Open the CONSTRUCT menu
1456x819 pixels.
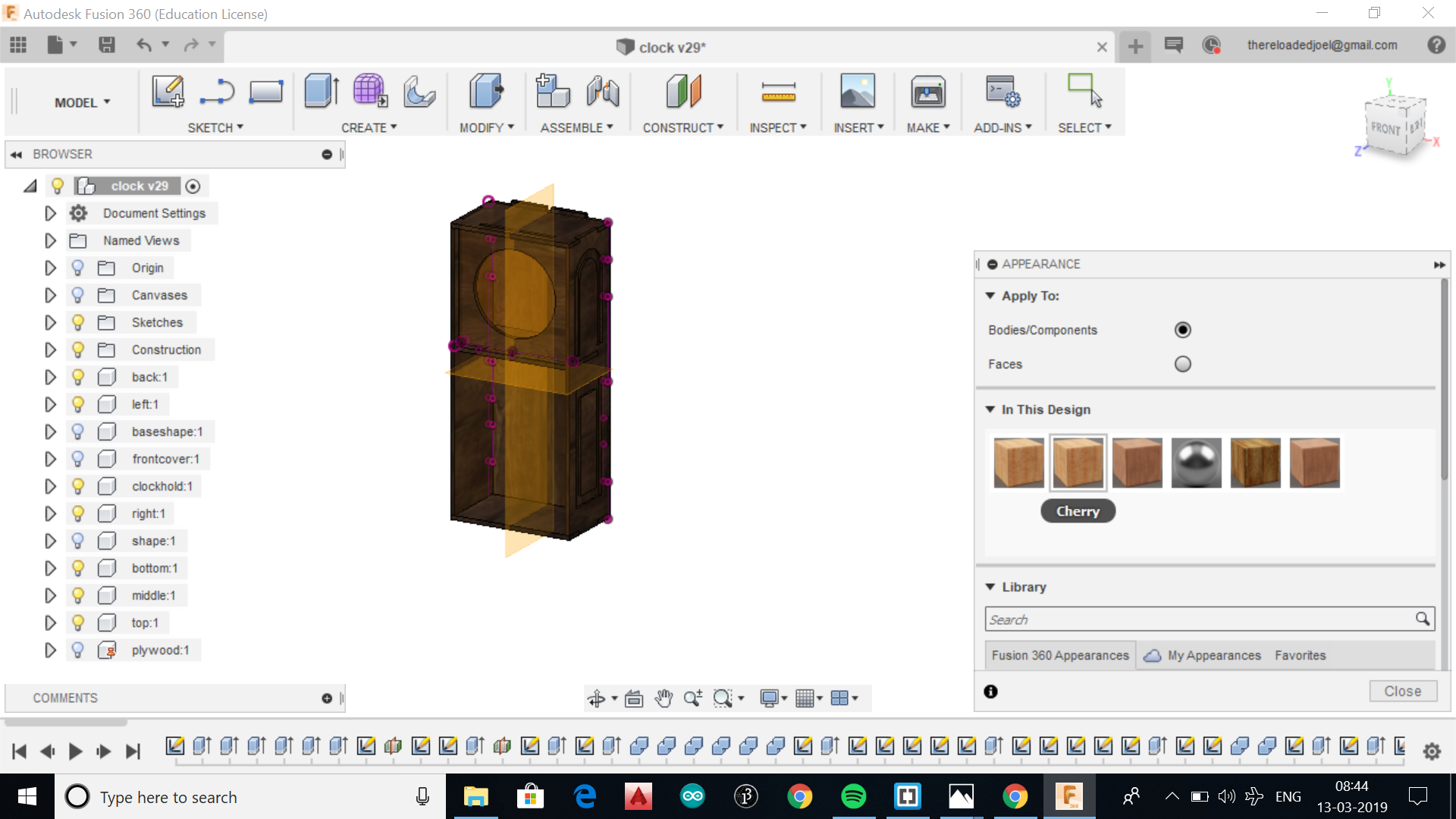pyautogui.click(x=682, y=127)
